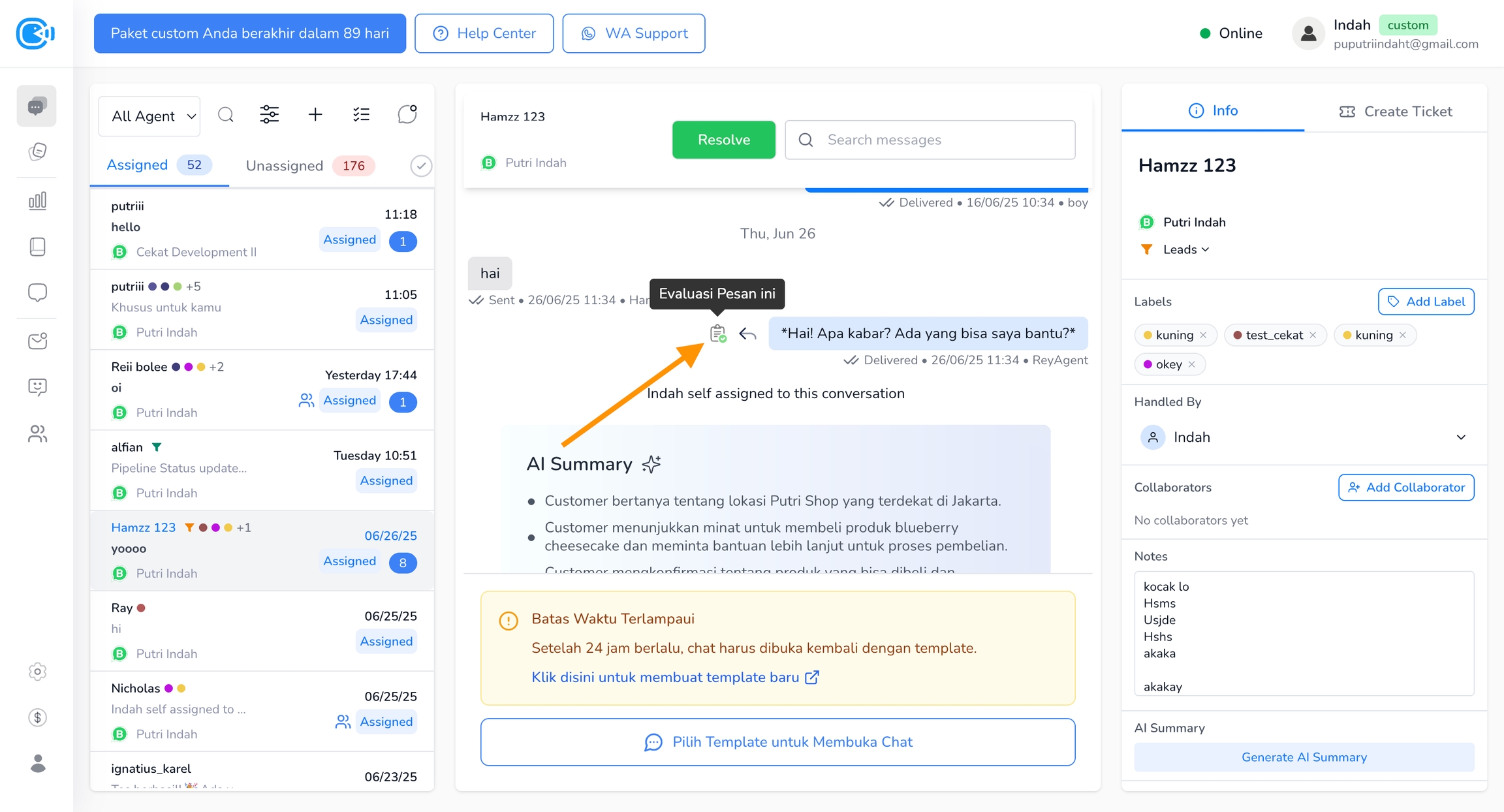
Task: Click the plus icon to add conversation
Action: tap(315, 115)
